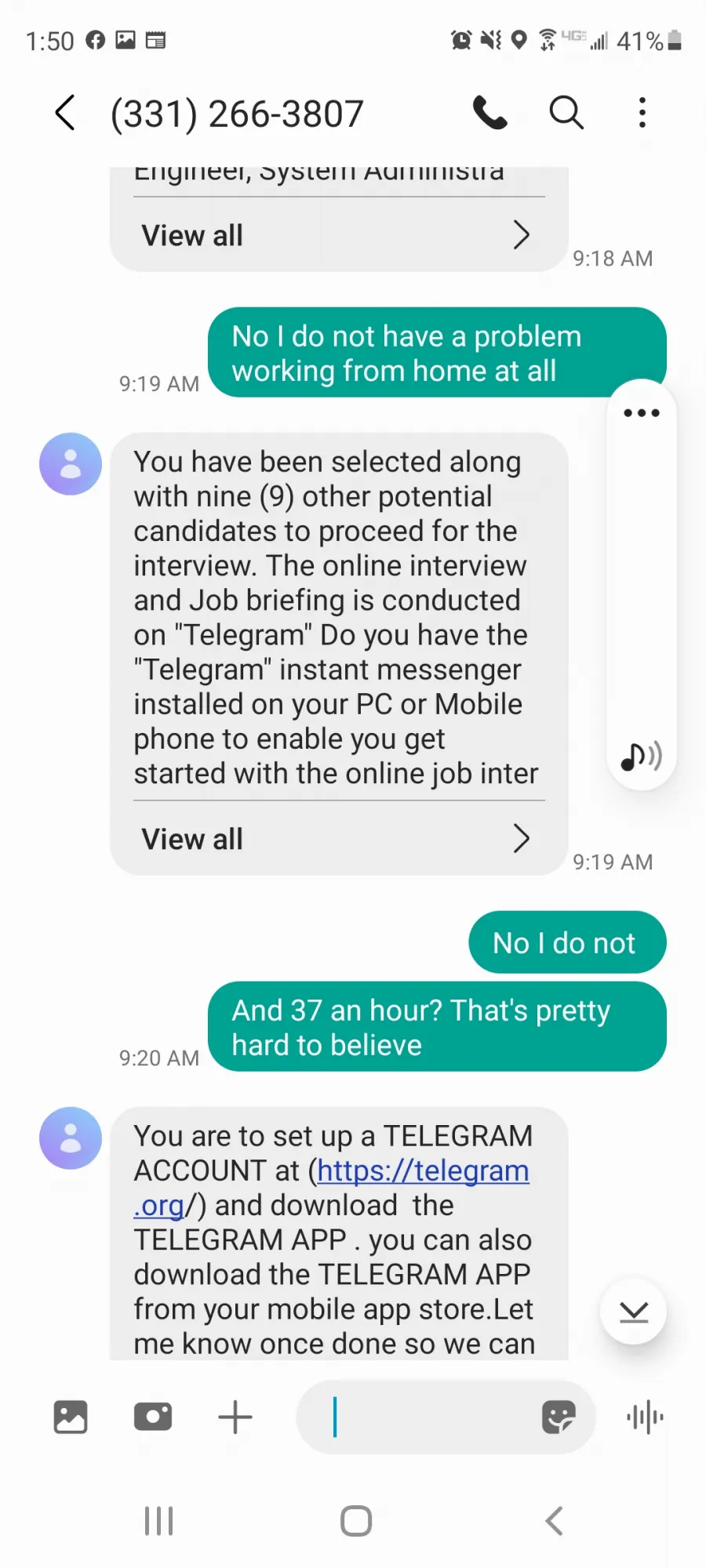
Task: Tap the floating sound note icon
Action: tap(642, 757)
